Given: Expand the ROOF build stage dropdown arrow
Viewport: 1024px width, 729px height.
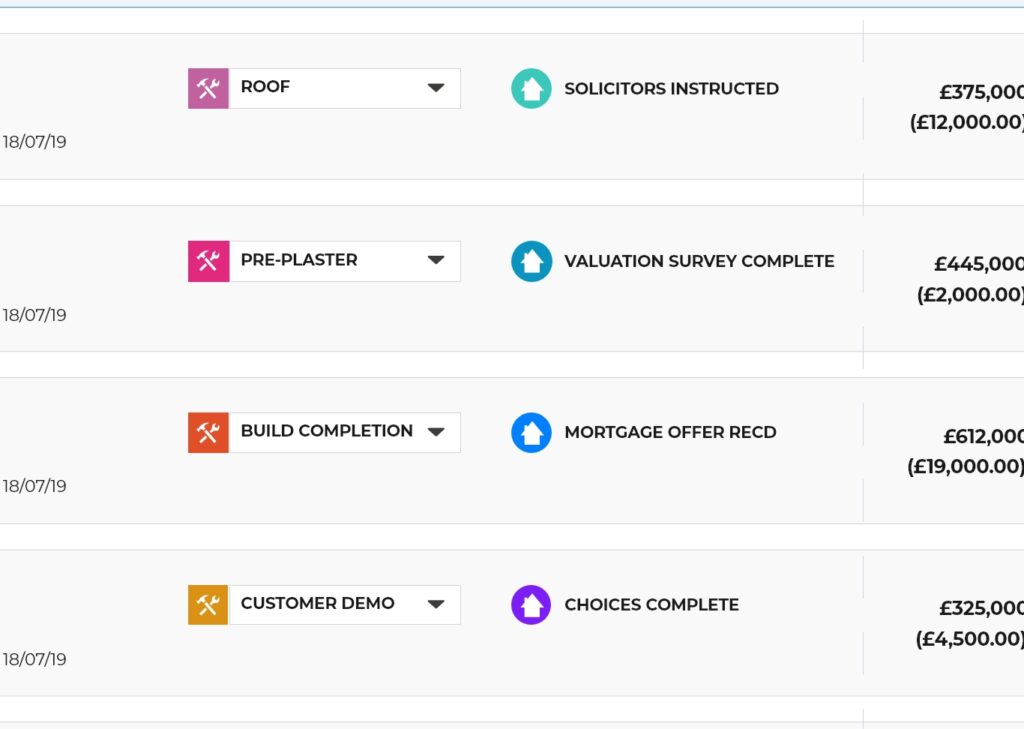Looking at the screenshot, I should [x=436, y=88].
